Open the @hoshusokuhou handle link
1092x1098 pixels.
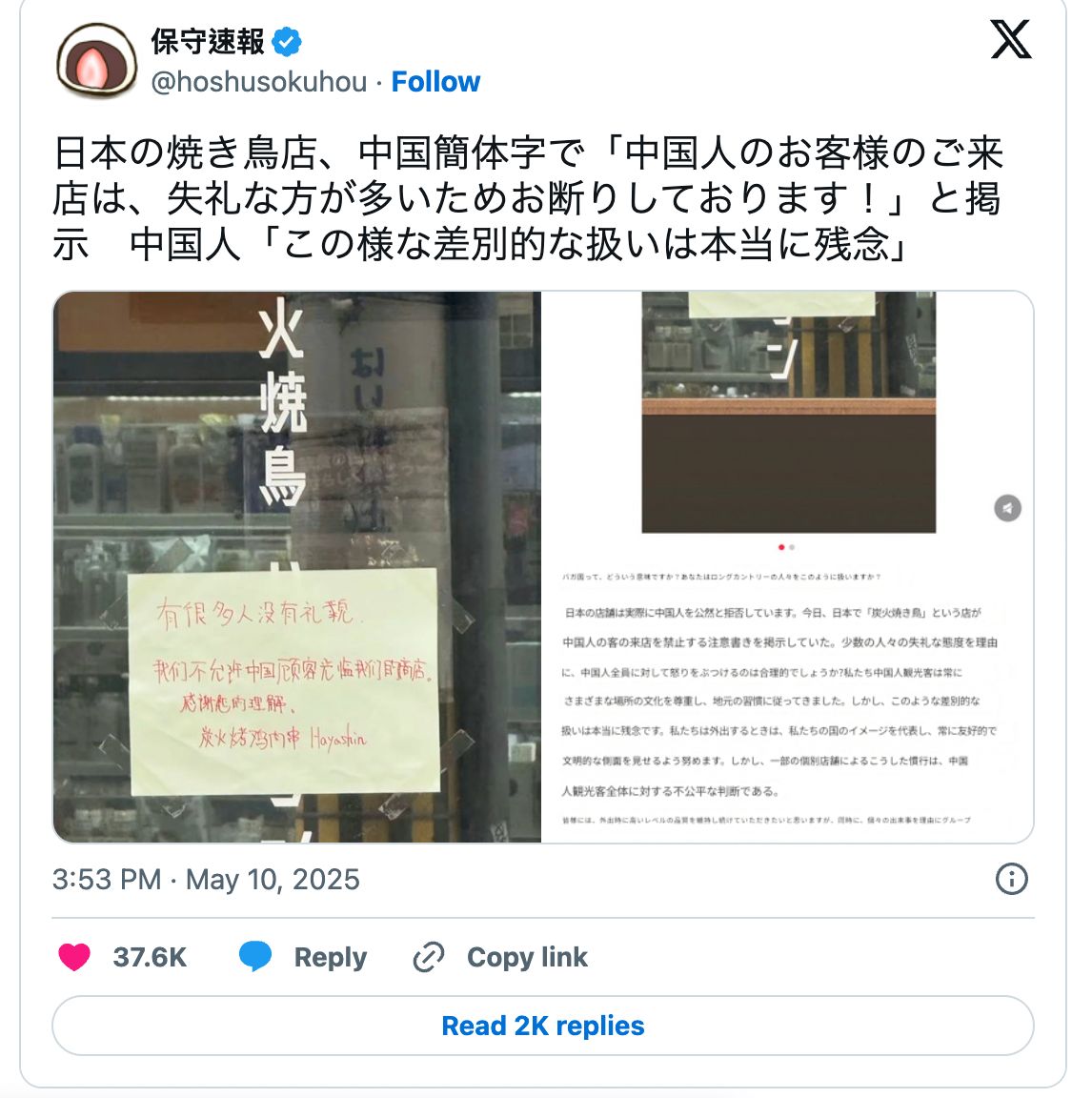259,82
